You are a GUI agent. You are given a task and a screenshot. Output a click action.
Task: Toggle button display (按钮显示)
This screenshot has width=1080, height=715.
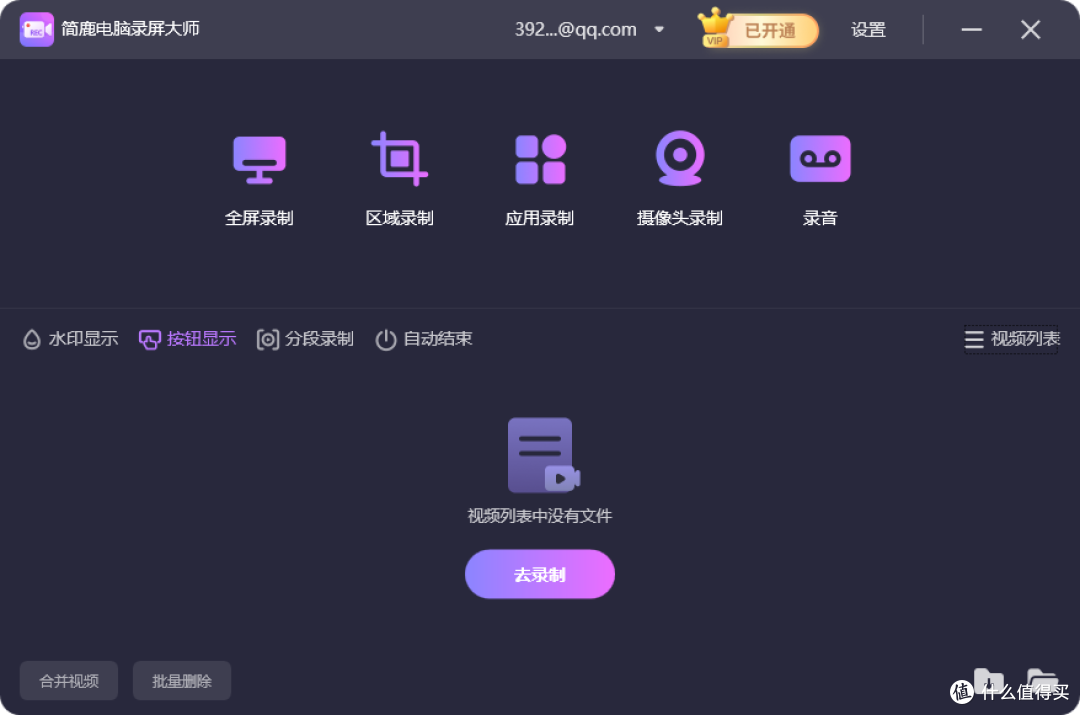(187, 339)
